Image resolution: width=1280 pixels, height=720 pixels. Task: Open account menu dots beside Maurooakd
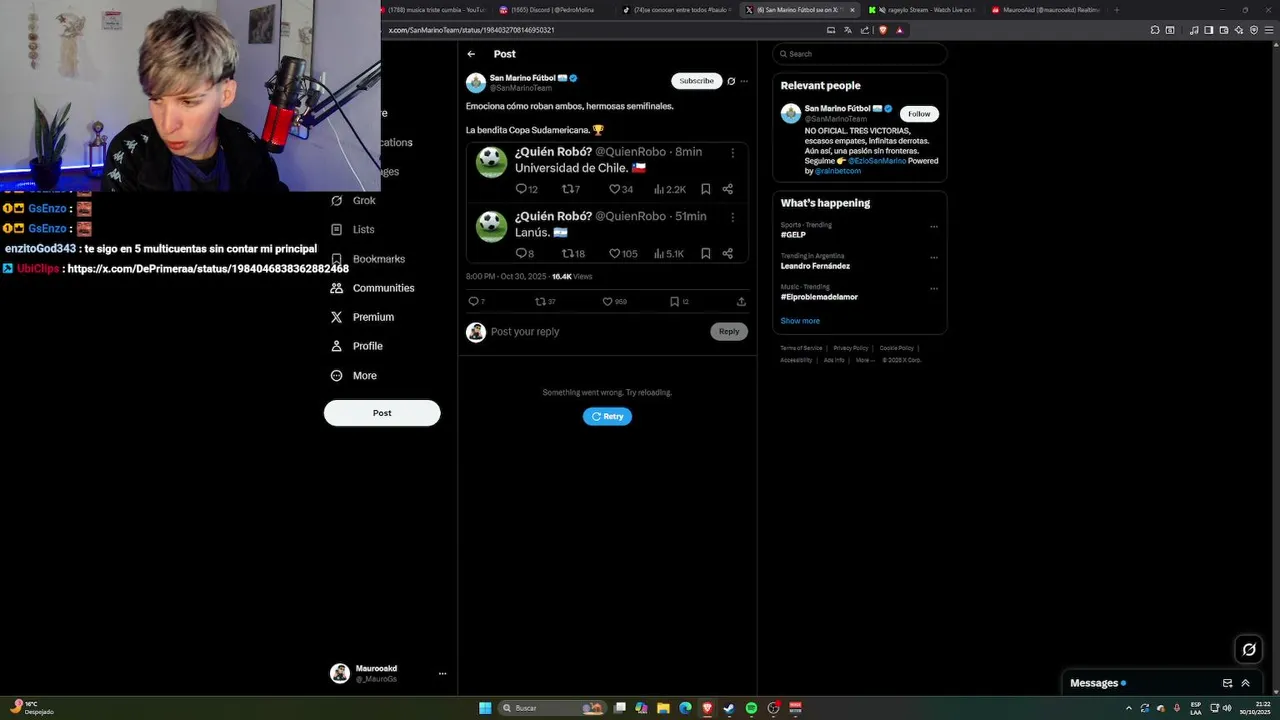click(442, 674)
